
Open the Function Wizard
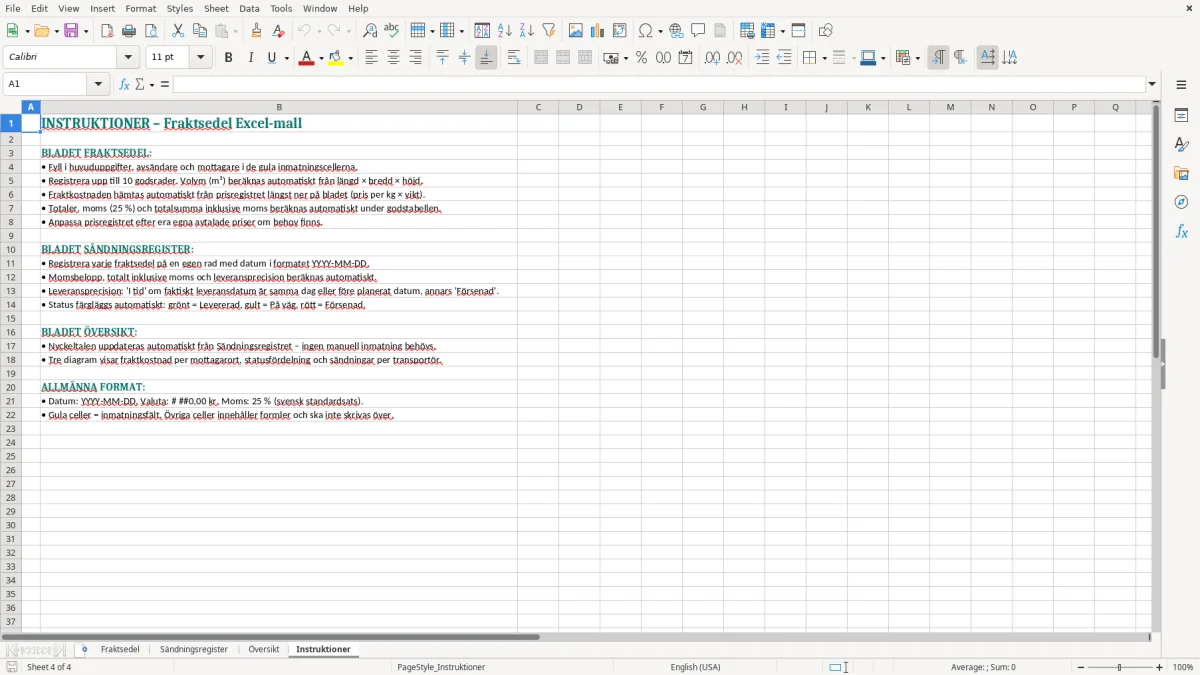click(125, 84)
